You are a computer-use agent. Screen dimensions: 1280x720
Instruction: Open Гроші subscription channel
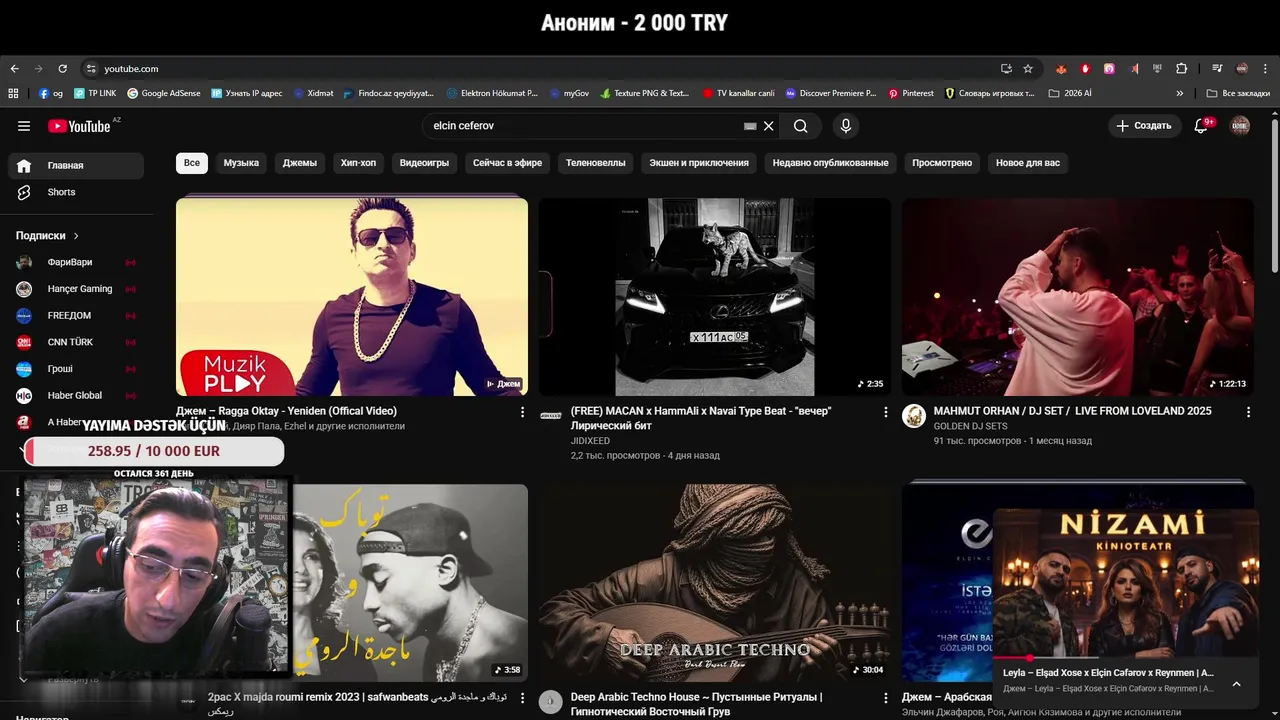pos(76,369)
